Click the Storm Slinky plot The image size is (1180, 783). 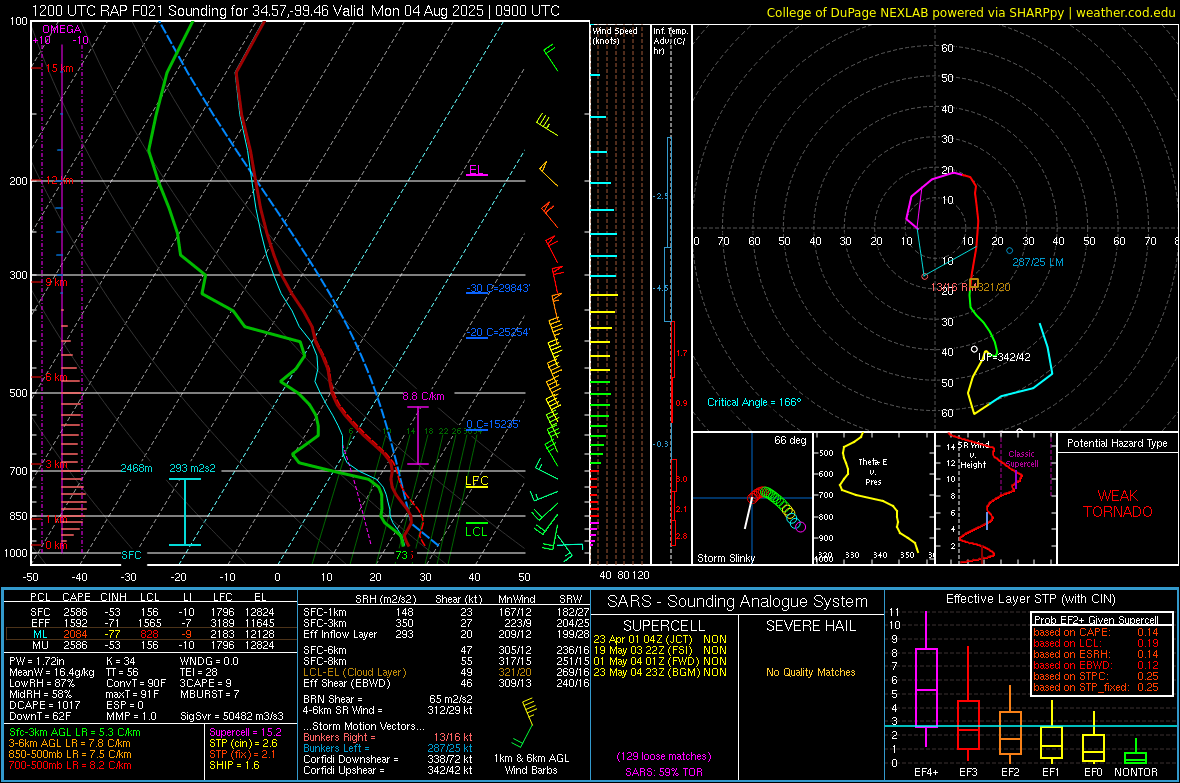tap(752, 498)
